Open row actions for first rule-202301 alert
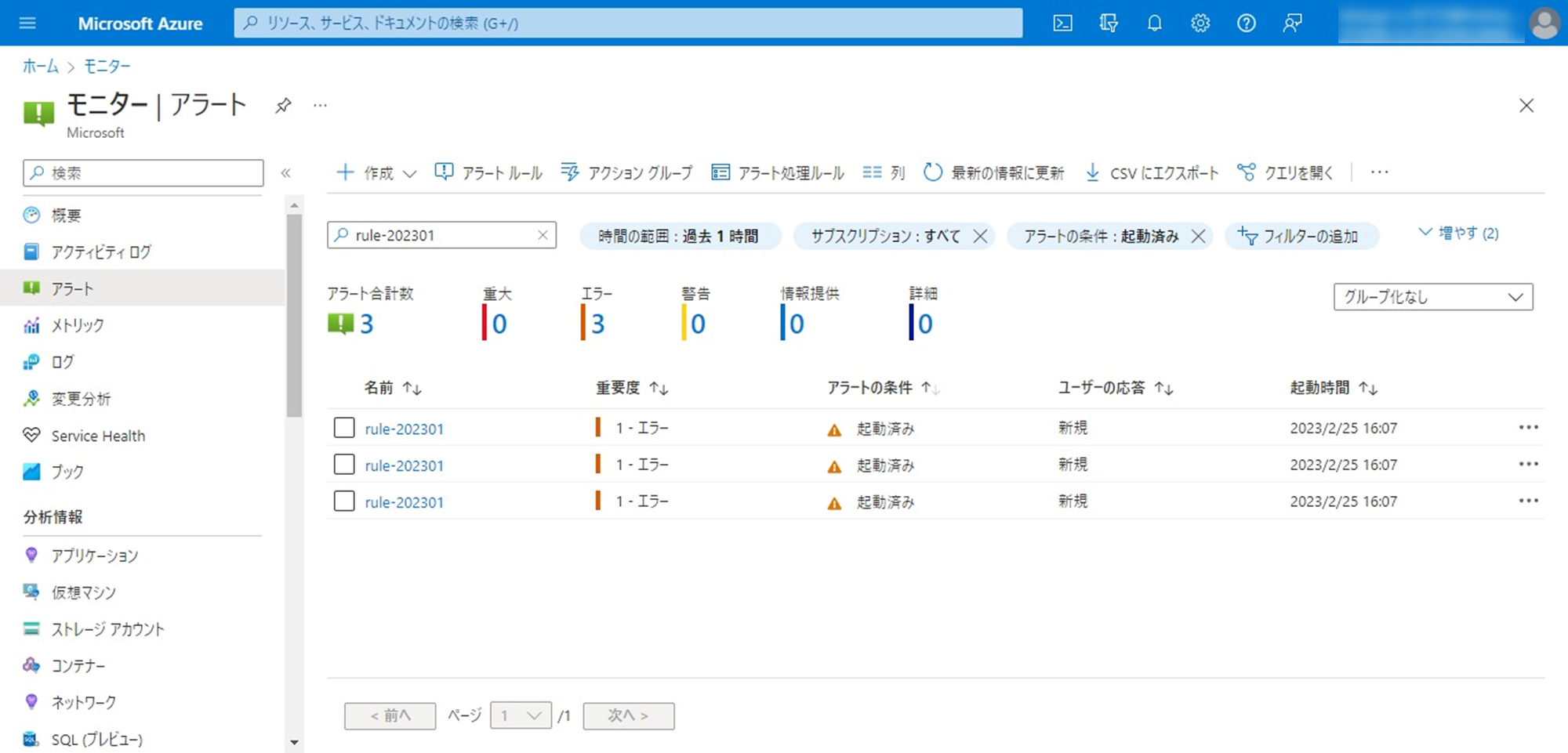The height and width of the screenshot is (753, 1568). tap(1529, 428)
